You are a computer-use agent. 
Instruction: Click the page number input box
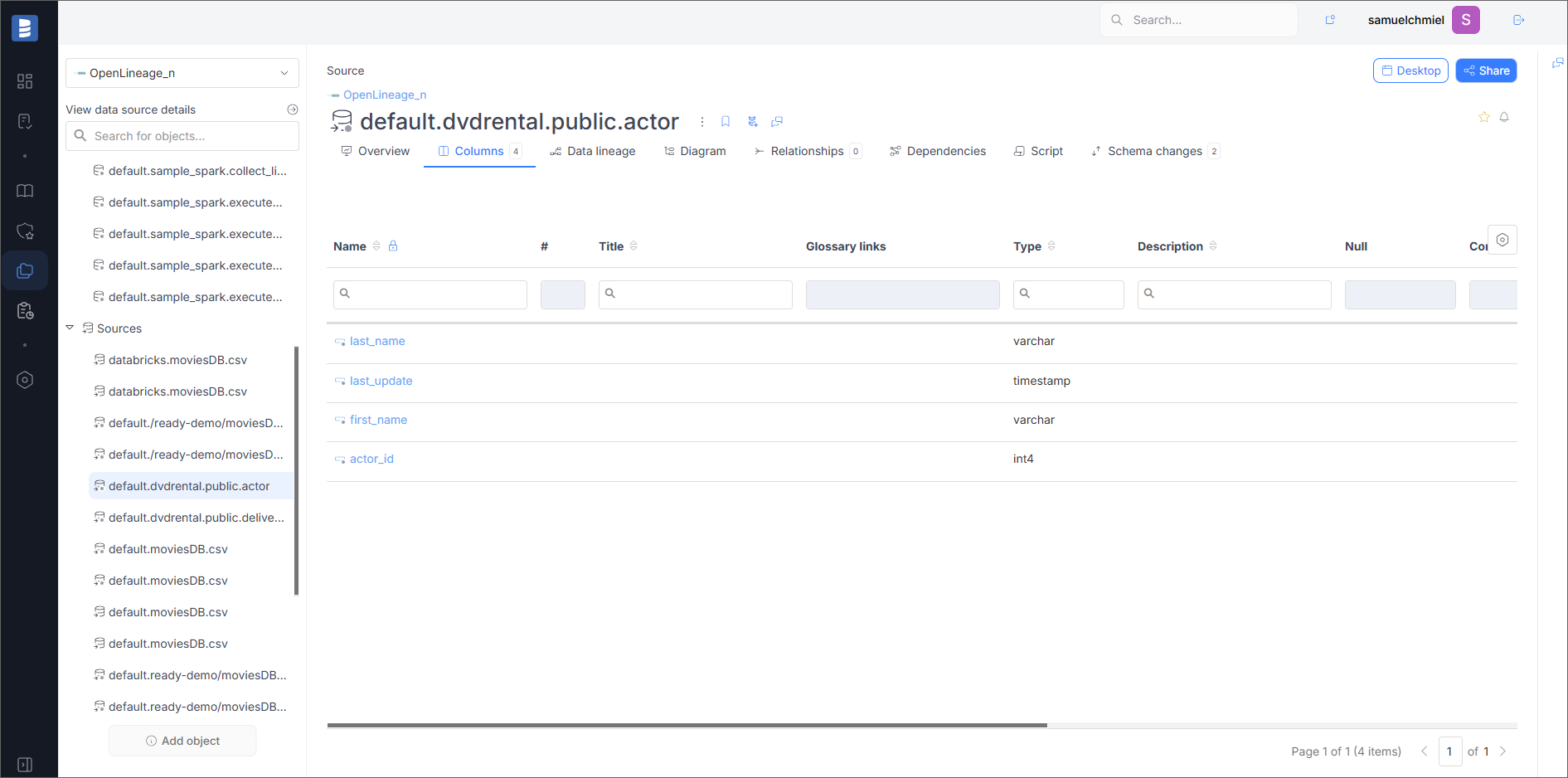1449,751
